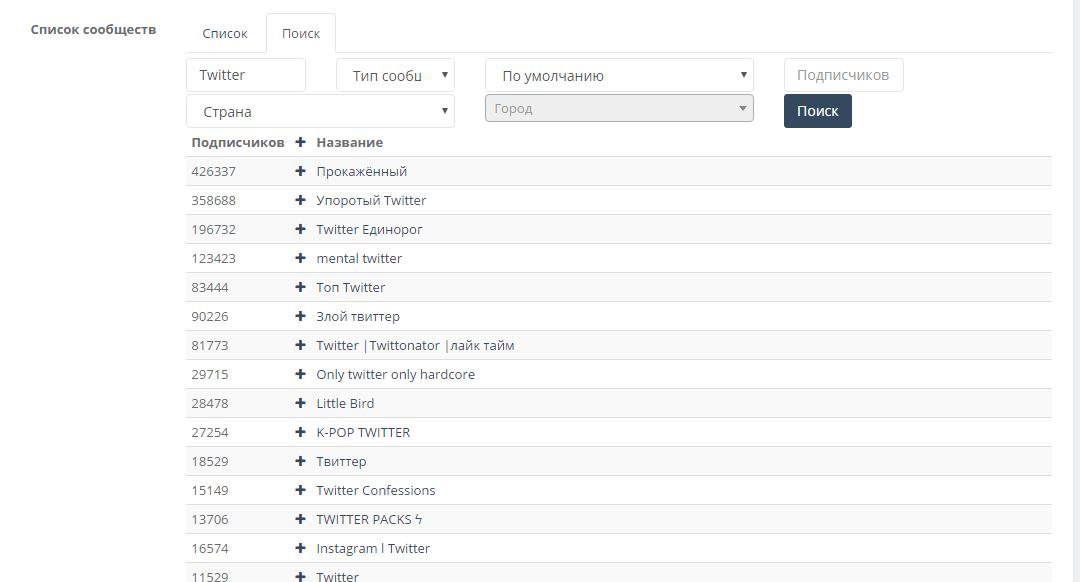Click subscriber count 81773

pyautogui.click(x=210, y=345)
